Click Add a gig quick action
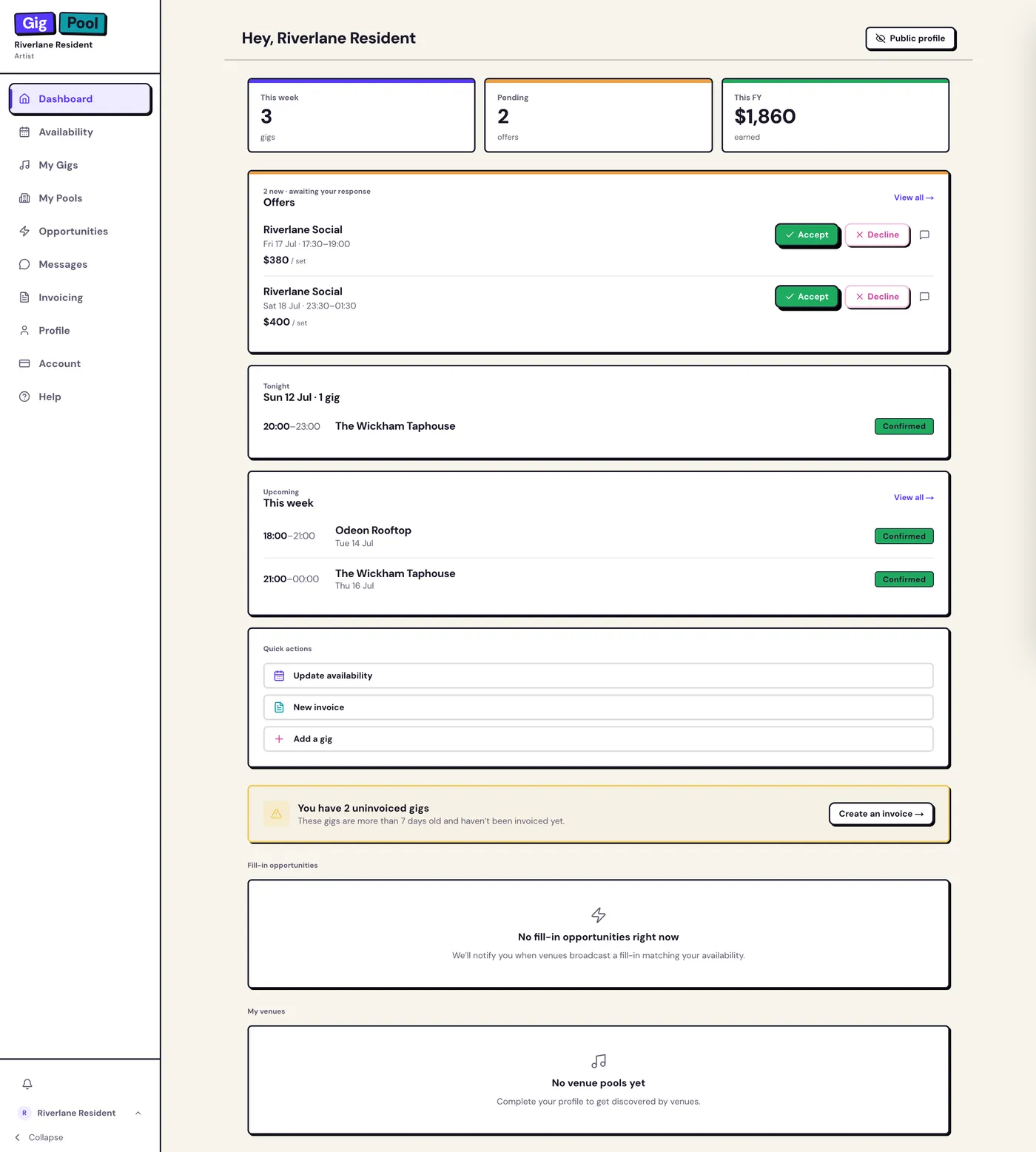The height and width of the screenshot is (1152, 1036). click(598, 739)
